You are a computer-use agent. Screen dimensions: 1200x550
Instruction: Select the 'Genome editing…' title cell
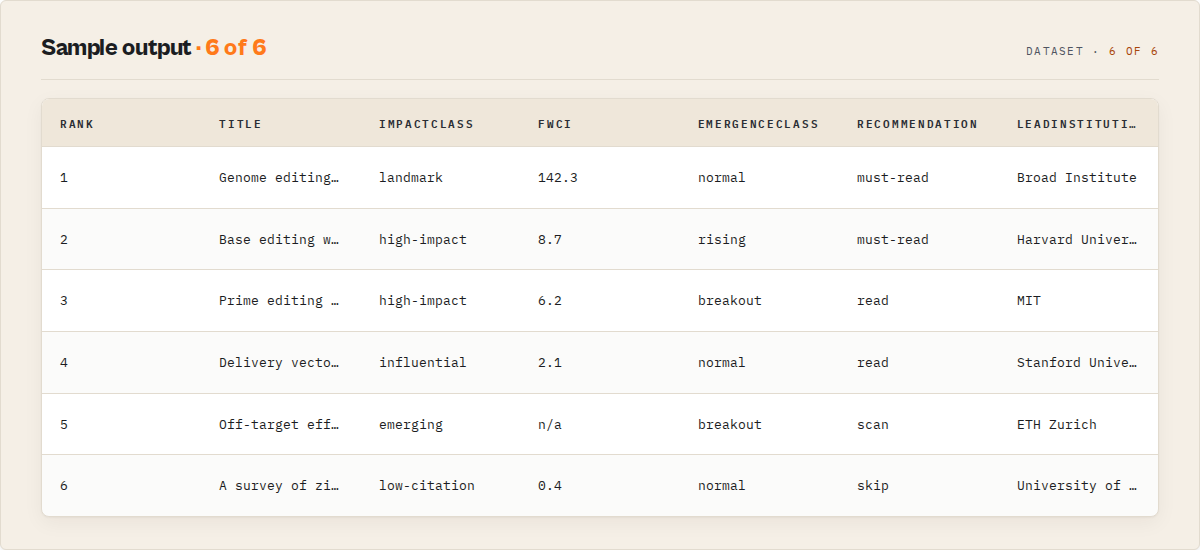279,178
